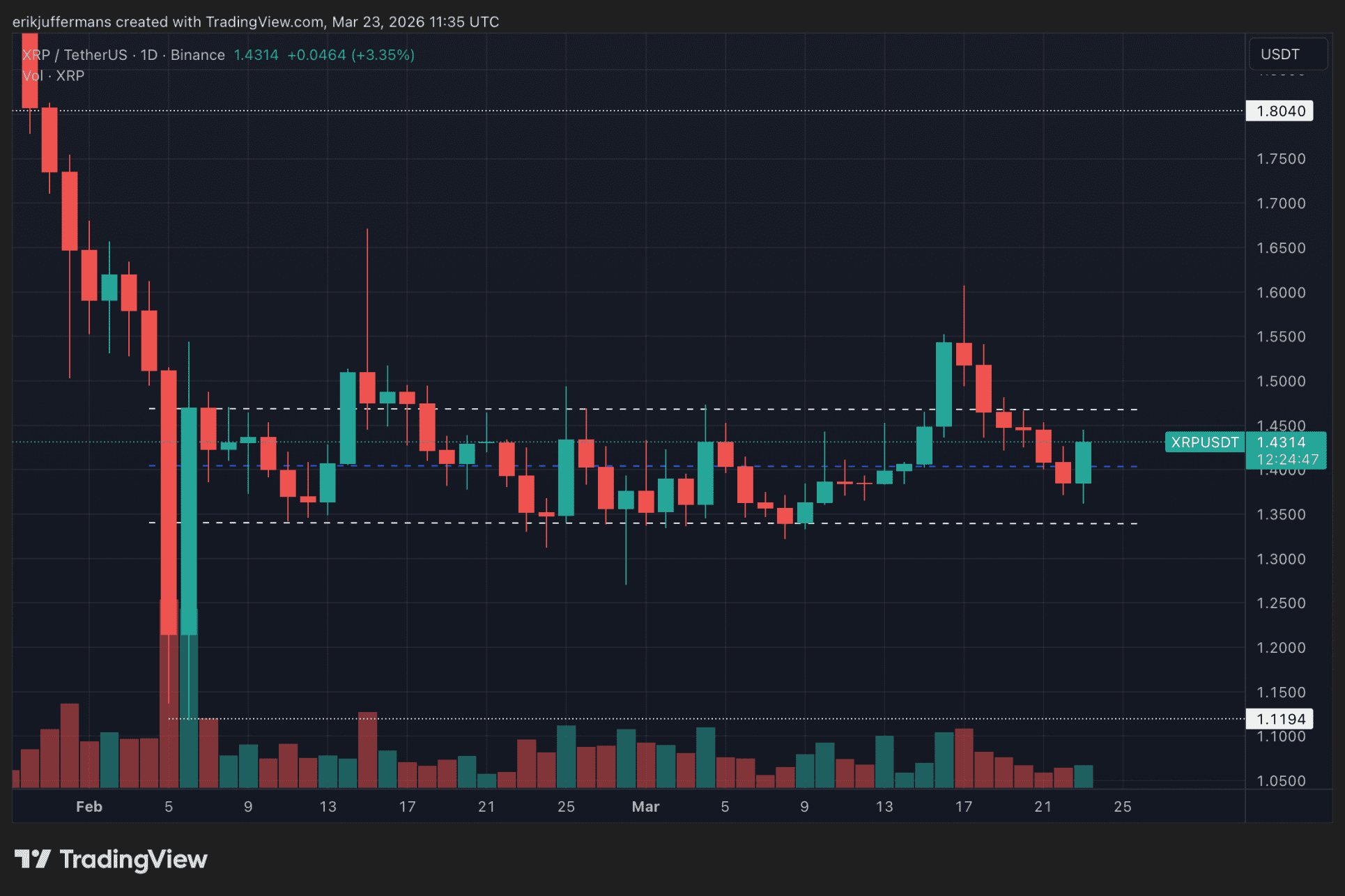Click the Mar label on time axis
Screen dimensions: 1345x896
645,806
